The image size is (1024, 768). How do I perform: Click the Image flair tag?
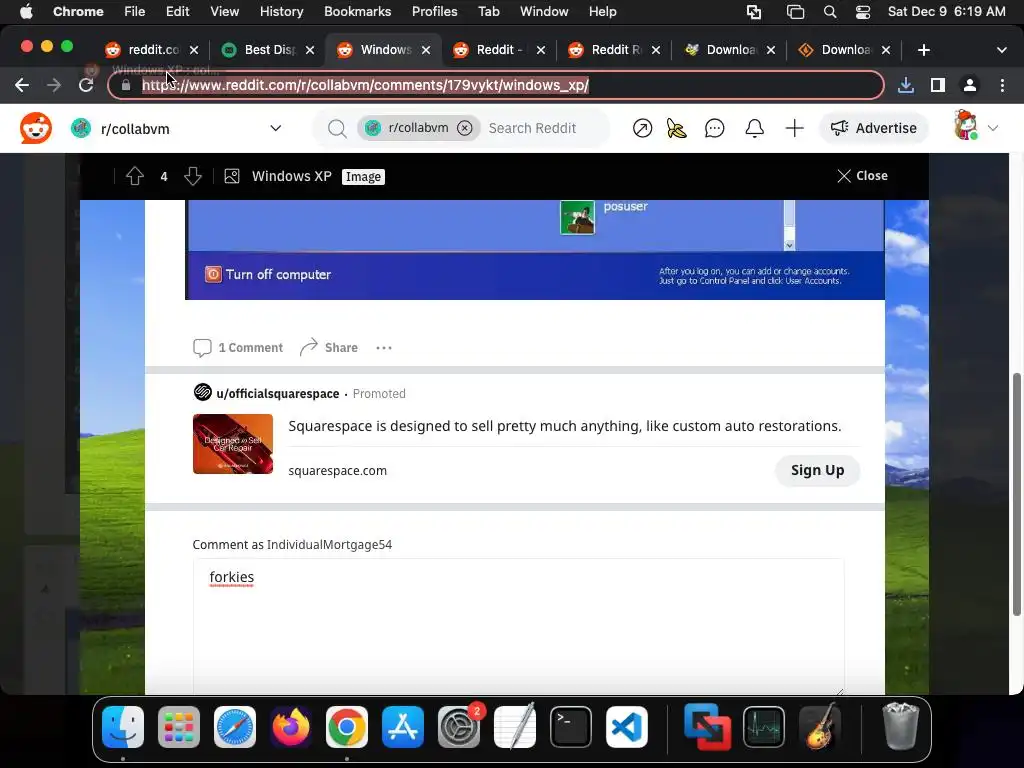coord(363,176)
